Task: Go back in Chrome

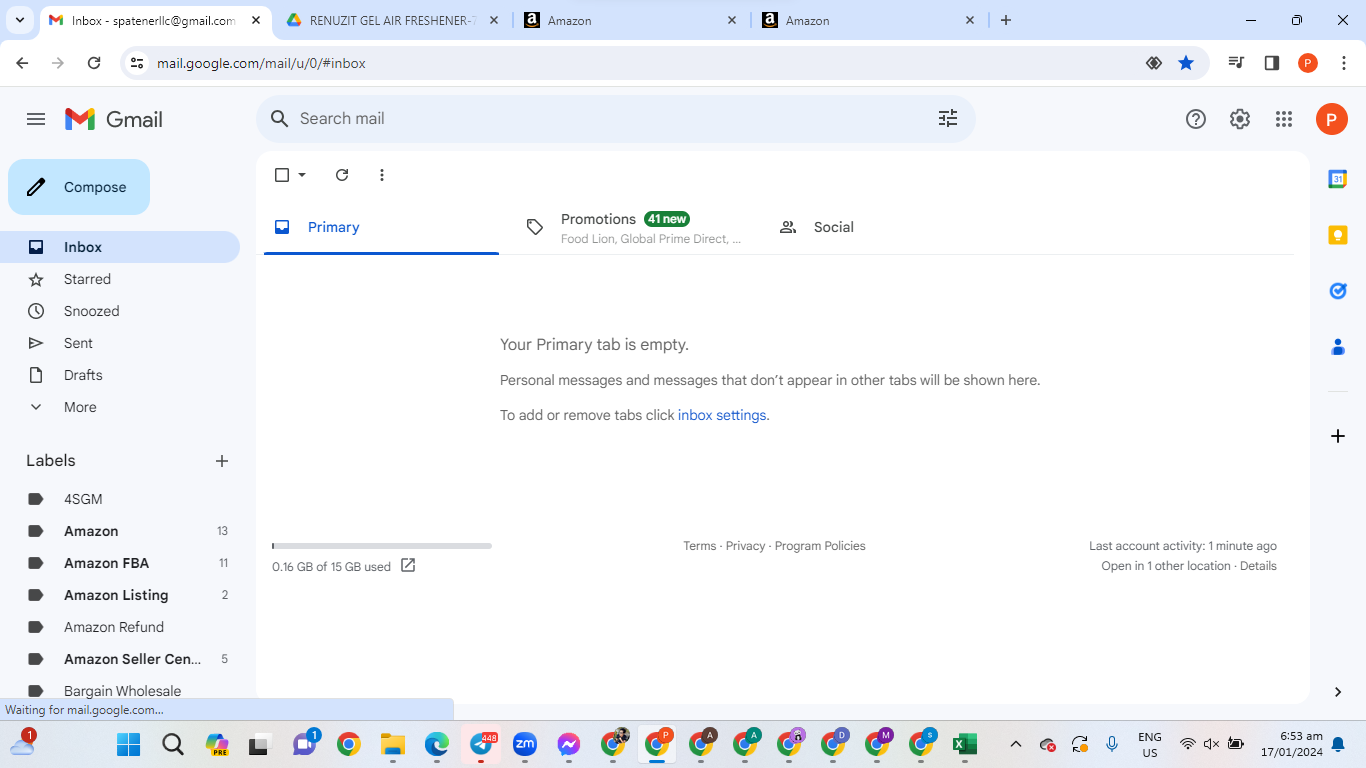Action: point(23,63)
